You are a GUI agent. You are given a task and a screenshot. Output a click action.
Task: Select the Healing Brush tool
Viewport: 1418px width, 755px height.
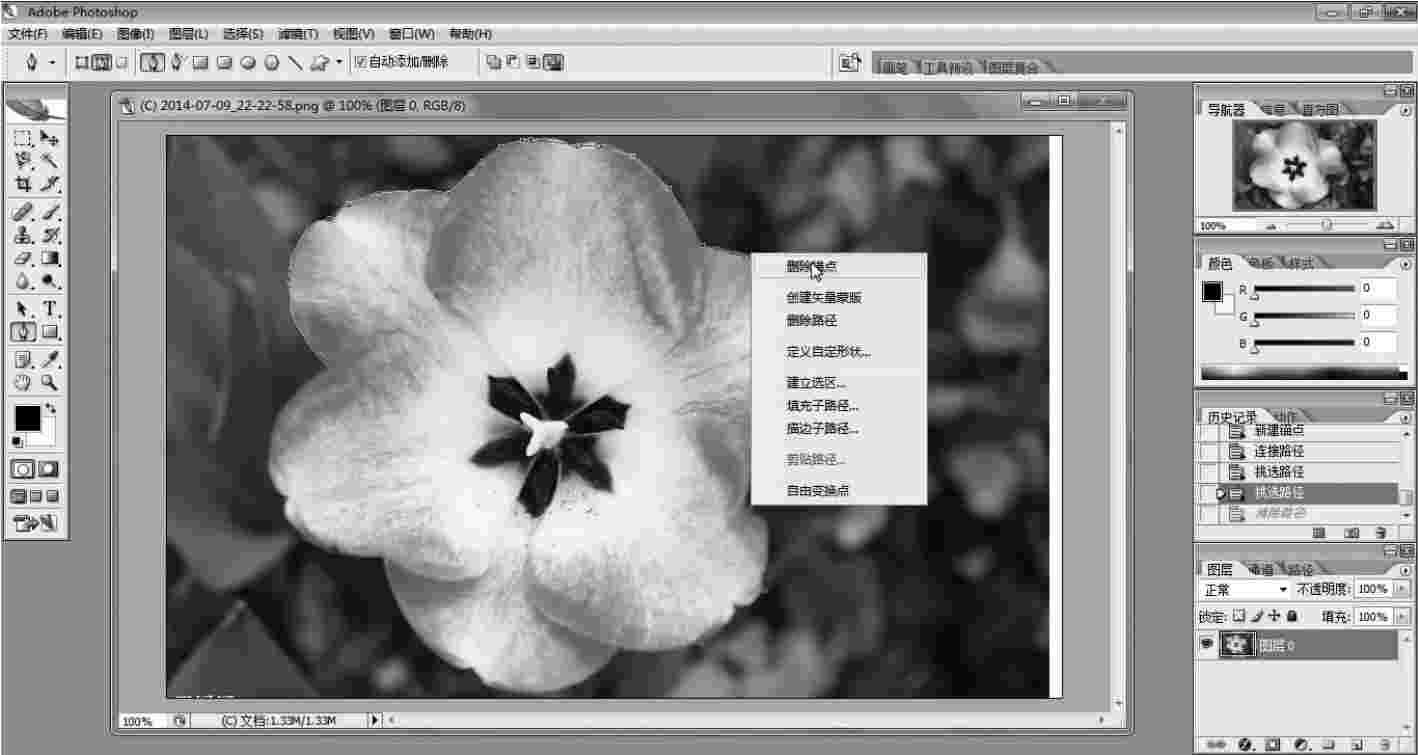[23, 213]
